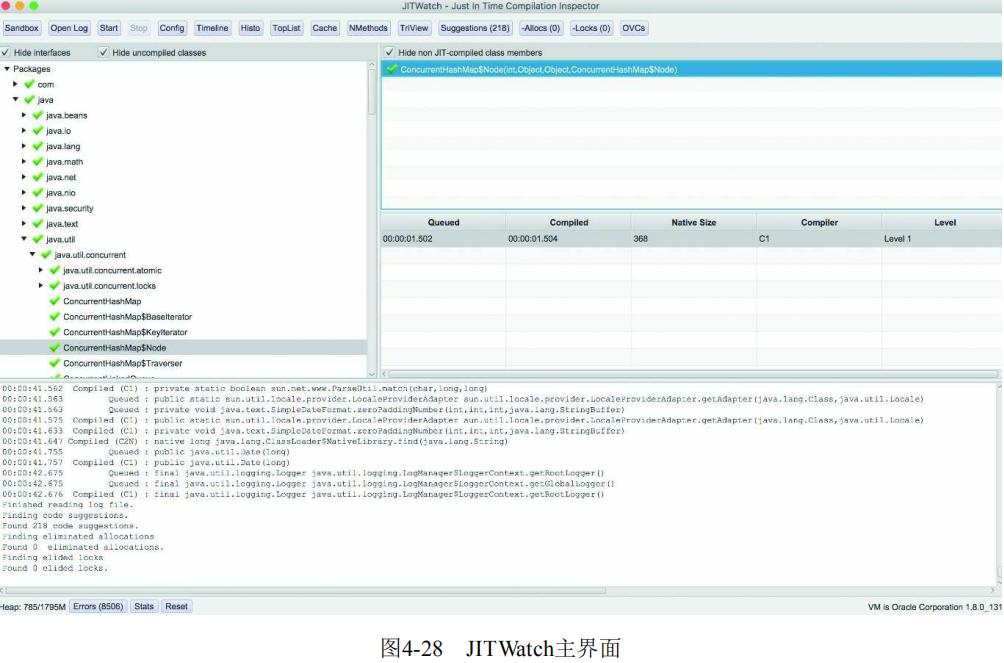Click the Cache toolbar button
This screenshot has height=663, width=1004.
coord(325,28)
